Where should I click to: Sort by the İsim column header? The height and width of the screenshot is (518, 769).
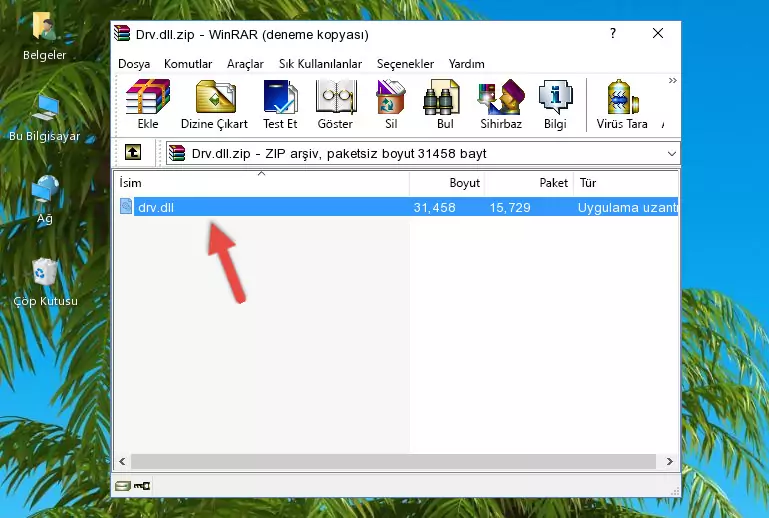click(x=262, y=183)
